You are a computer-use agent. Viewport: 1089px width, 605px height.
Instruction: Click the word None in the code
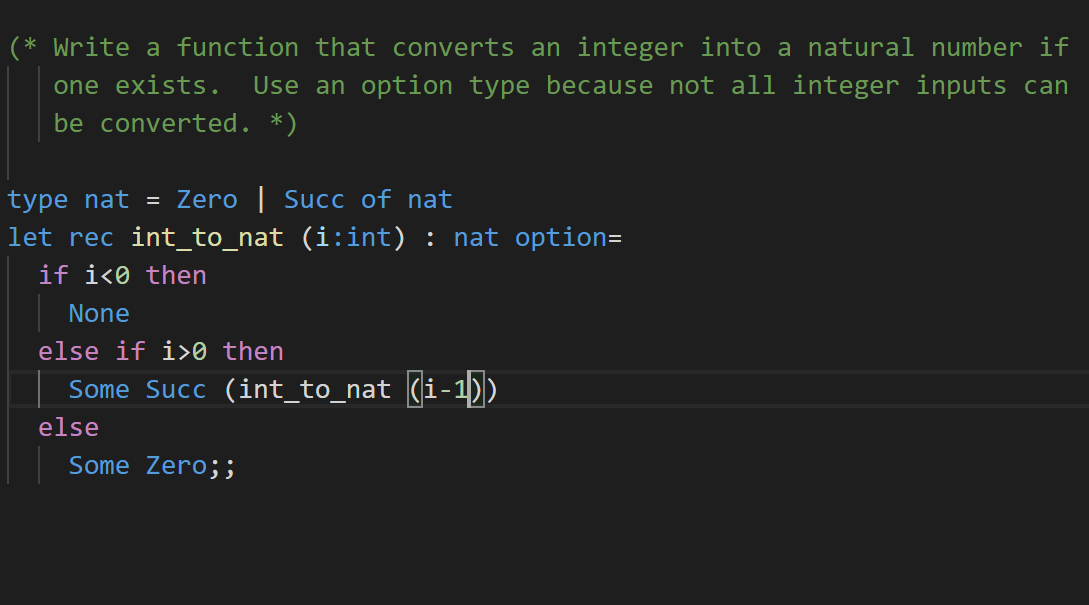click(x=98, y=313)
